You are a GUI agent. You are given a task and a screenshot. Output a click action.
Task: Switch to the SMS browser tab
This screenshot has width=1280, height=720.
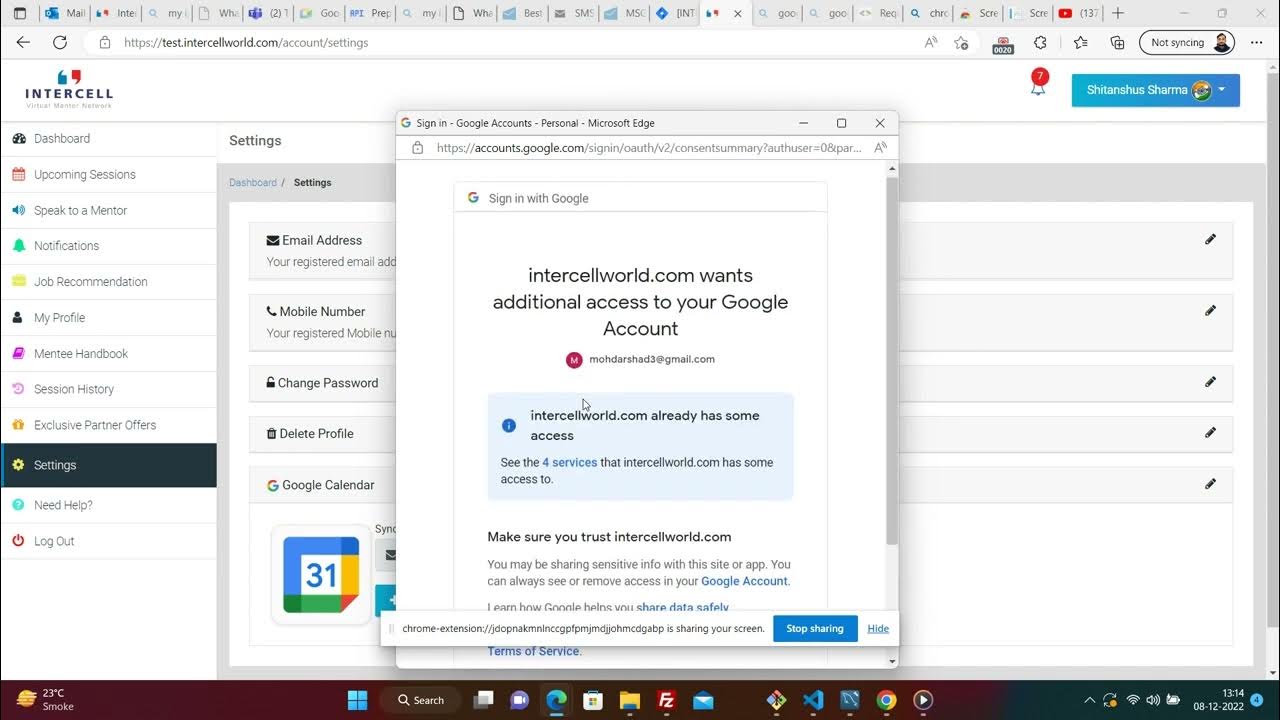click(x=573, y=13)
